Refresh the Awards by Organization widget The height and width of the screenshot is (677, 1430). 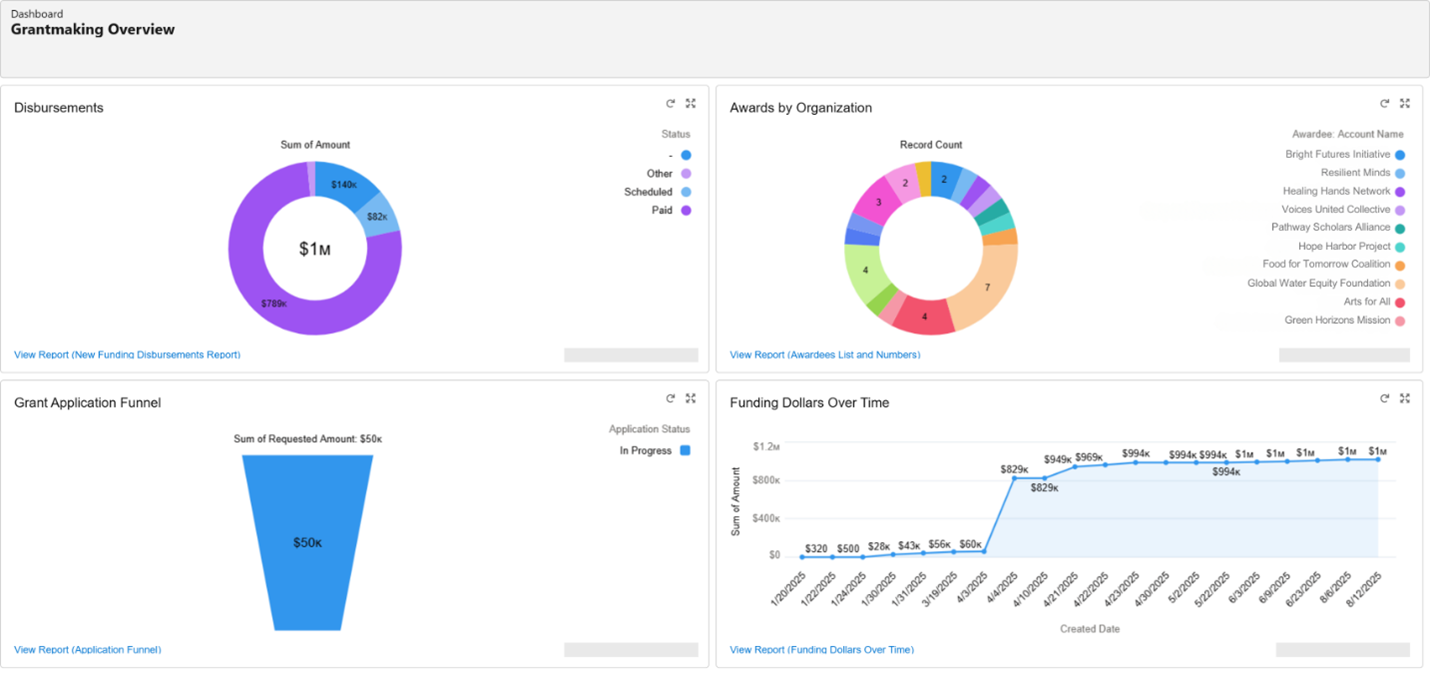pos(1384,103)
